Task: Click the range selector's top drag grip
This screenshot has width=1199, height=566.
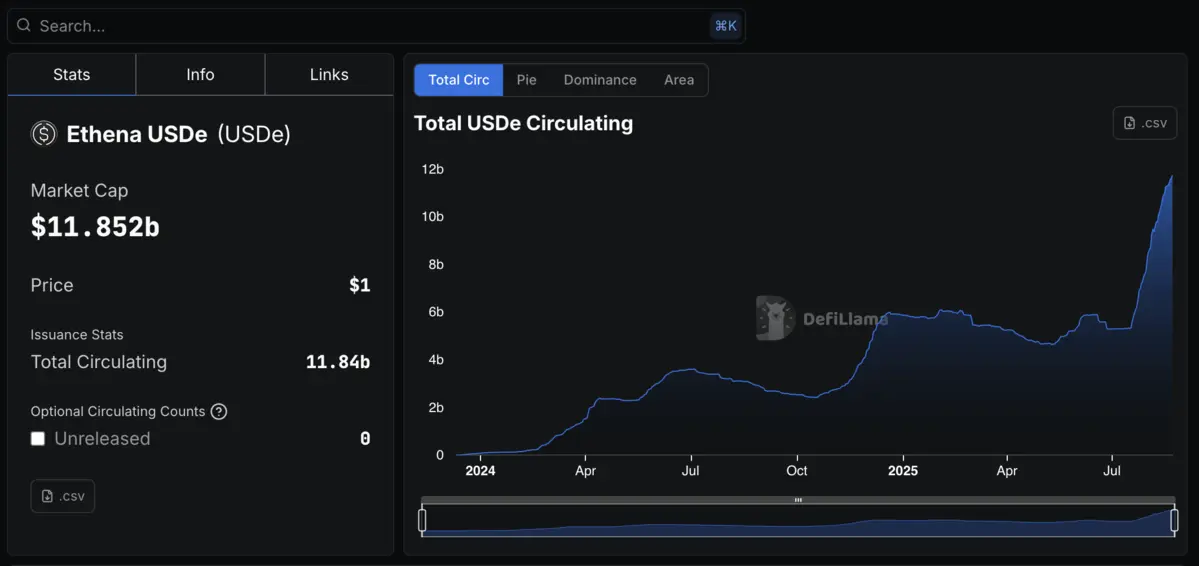Action: [x=798, y=500]
